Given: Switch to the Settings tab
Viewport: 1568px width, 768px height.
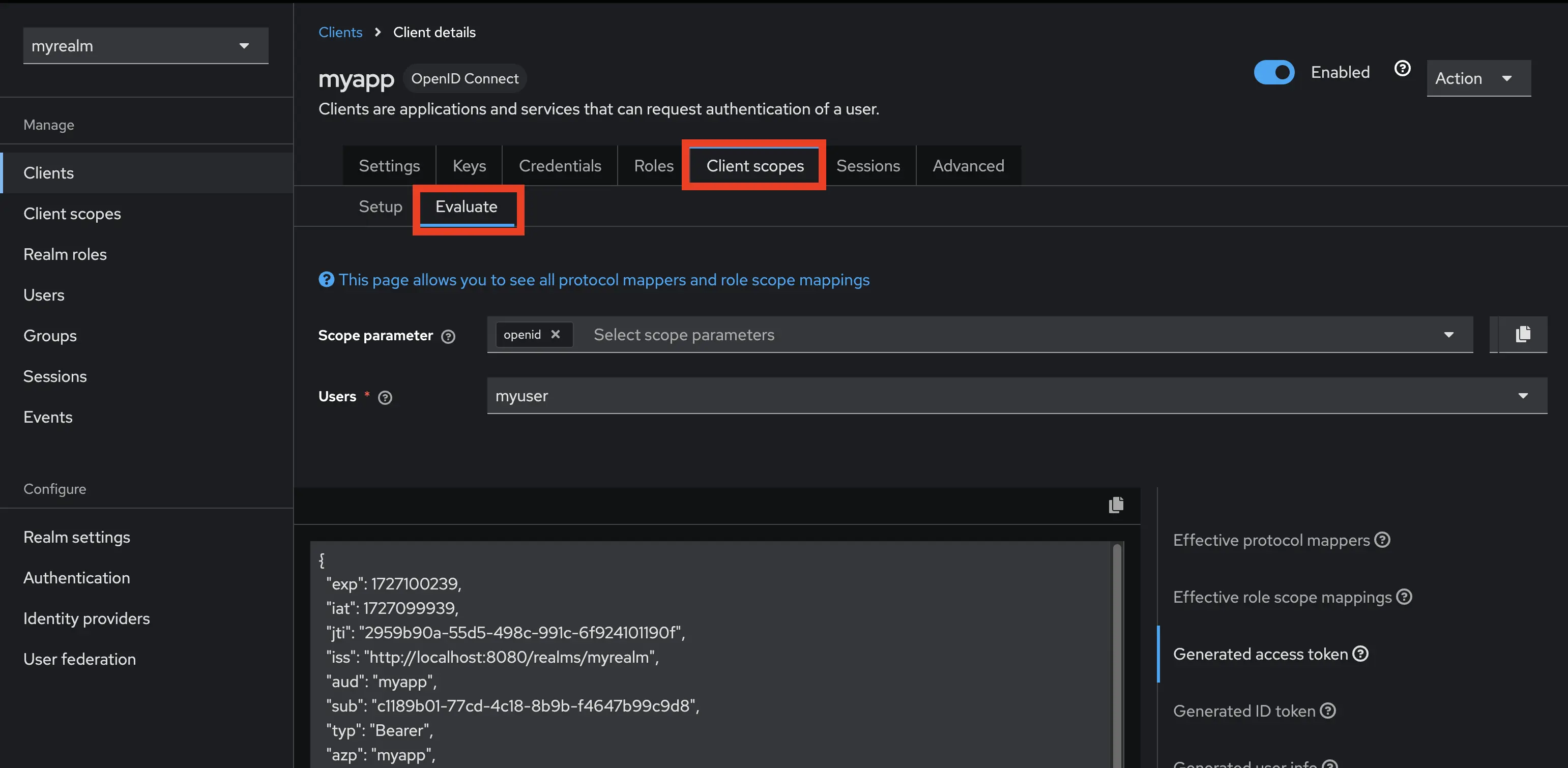Looking at the screenshot, I should (390, 165).
